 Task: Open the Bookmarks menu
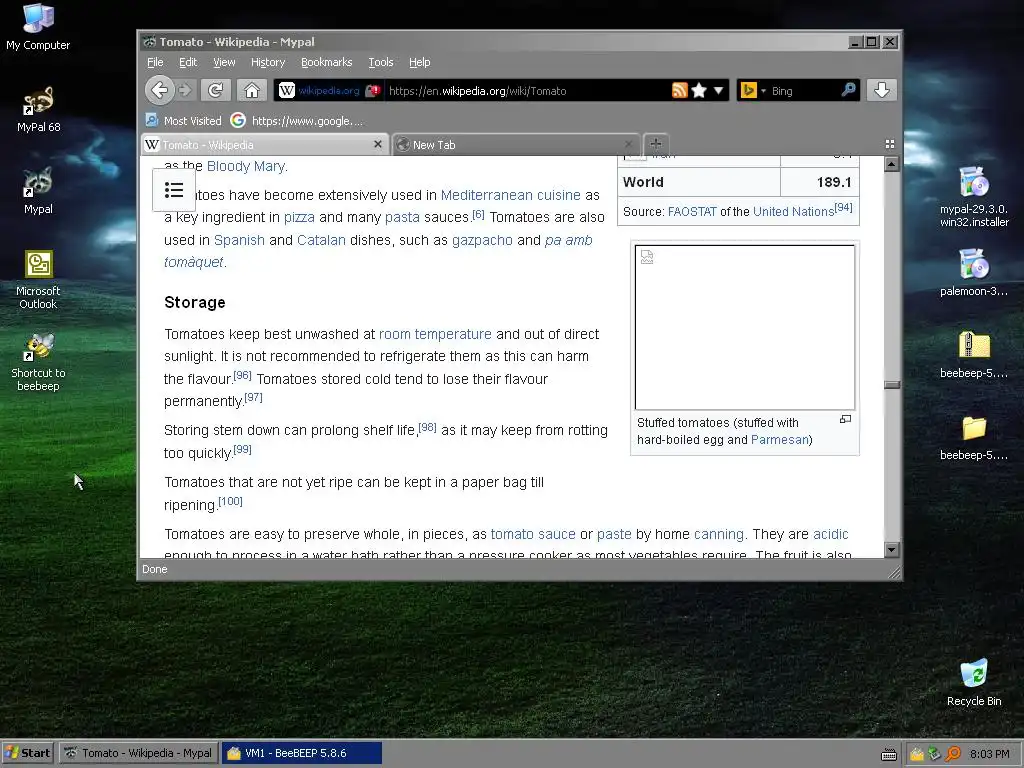pos(327,62)
